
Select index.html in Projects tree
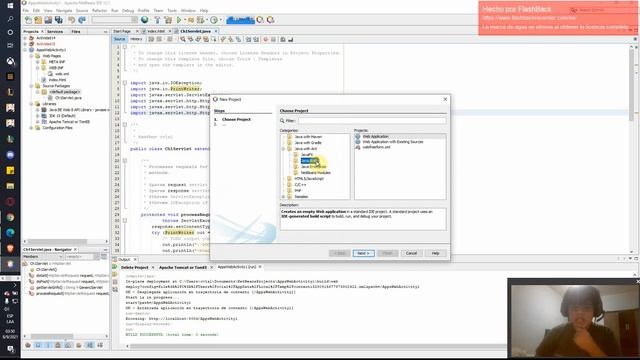pyautogui.click(x=57, y=80)
